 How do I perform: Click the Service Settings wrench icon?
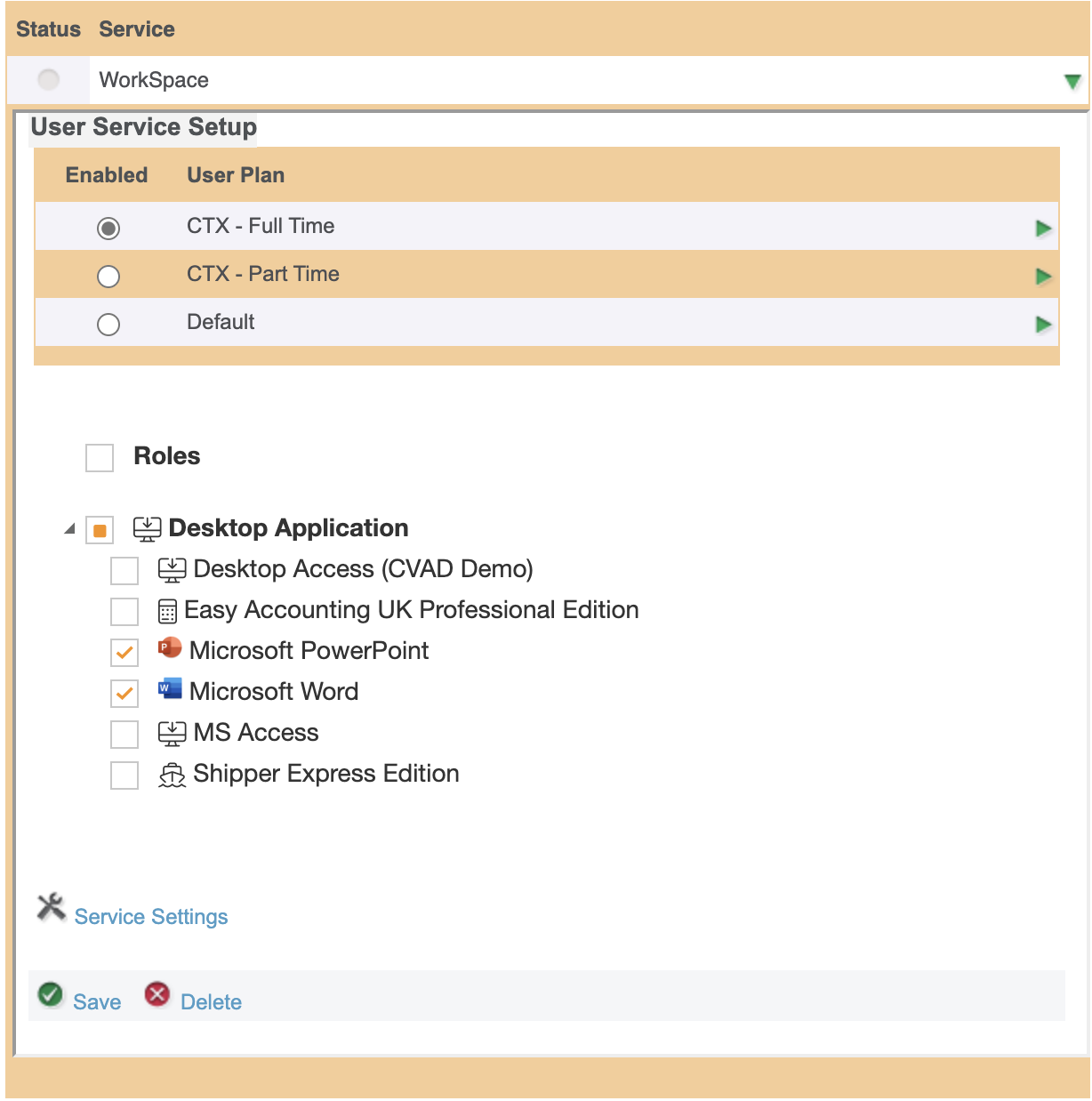pyautogui.click(x=52, y=907)
